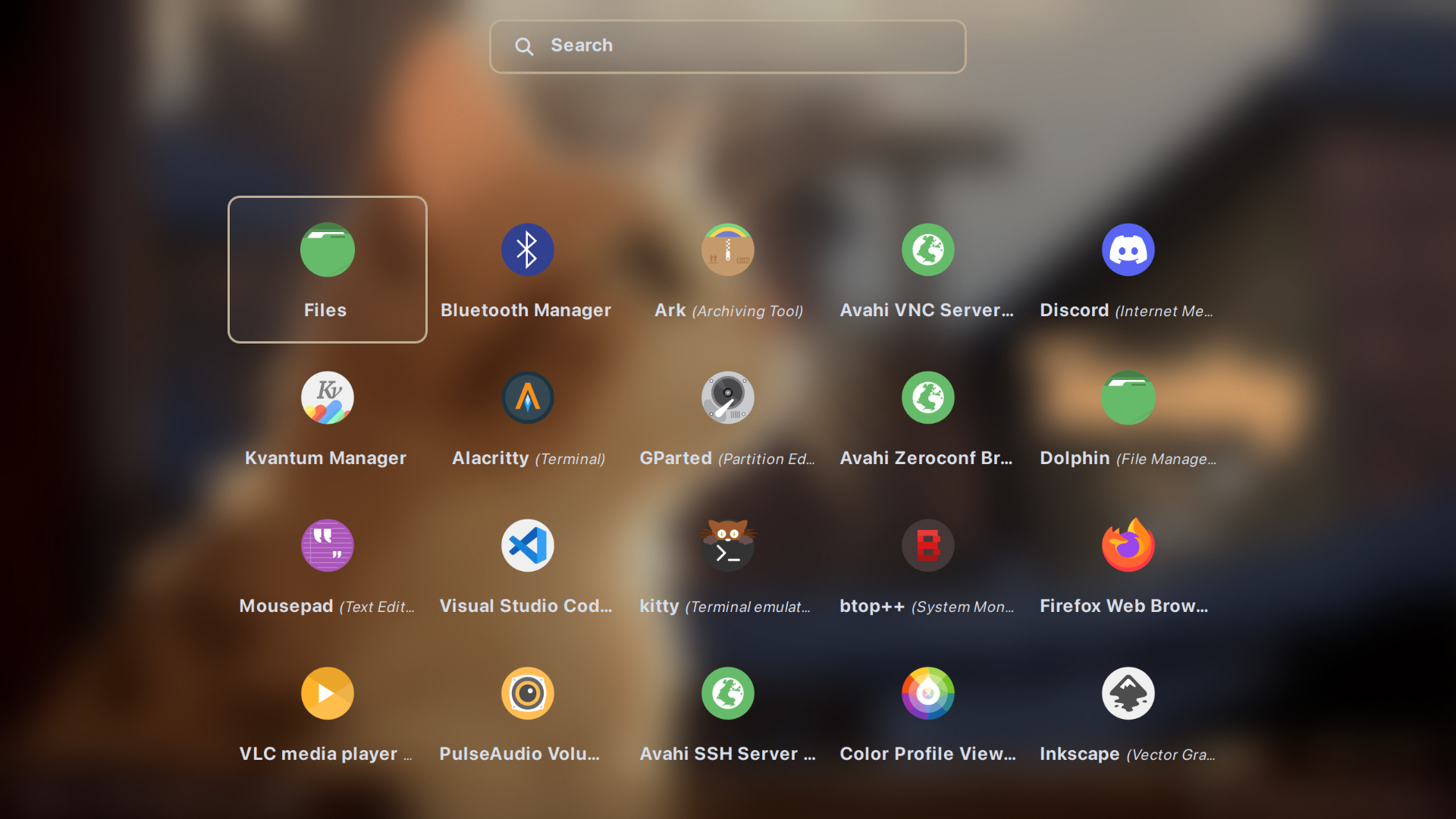Launch Bluetooth Manager icon
Image resolution: width=1456 pixels, height=819 pixels.
(x=528, y=249)
